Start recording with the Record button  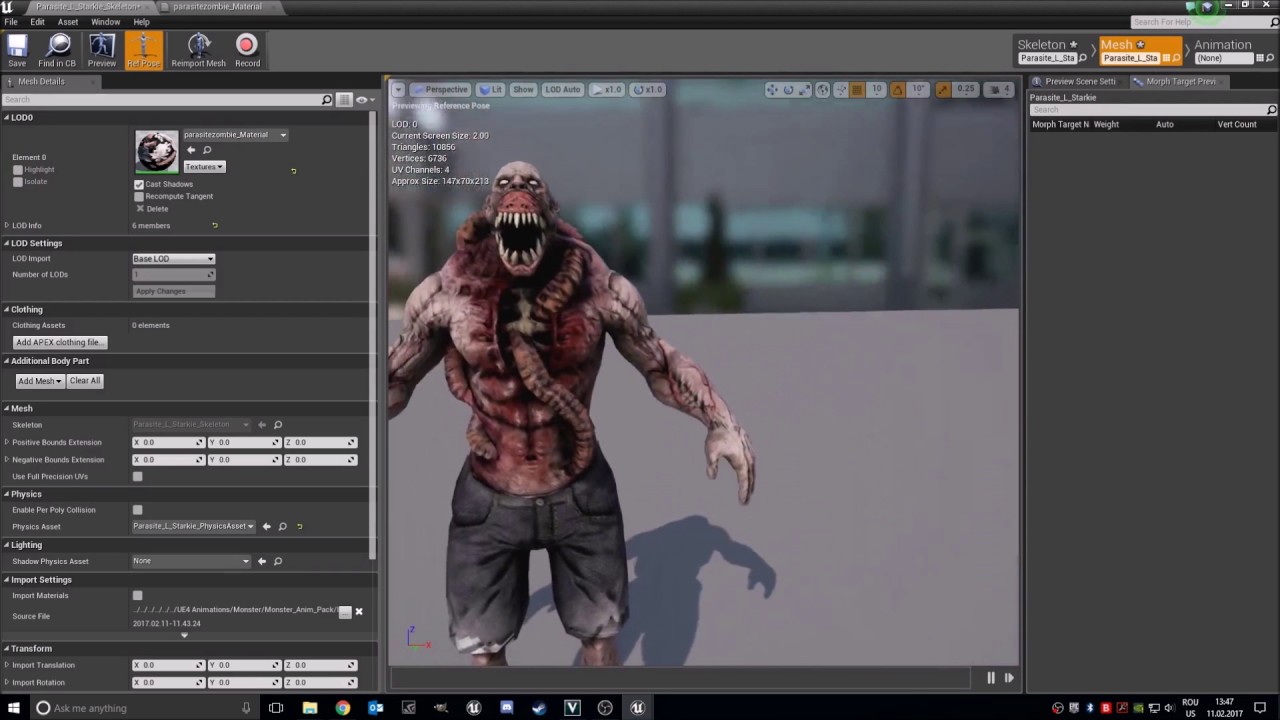pyautogui.click(x=247, y=50)
